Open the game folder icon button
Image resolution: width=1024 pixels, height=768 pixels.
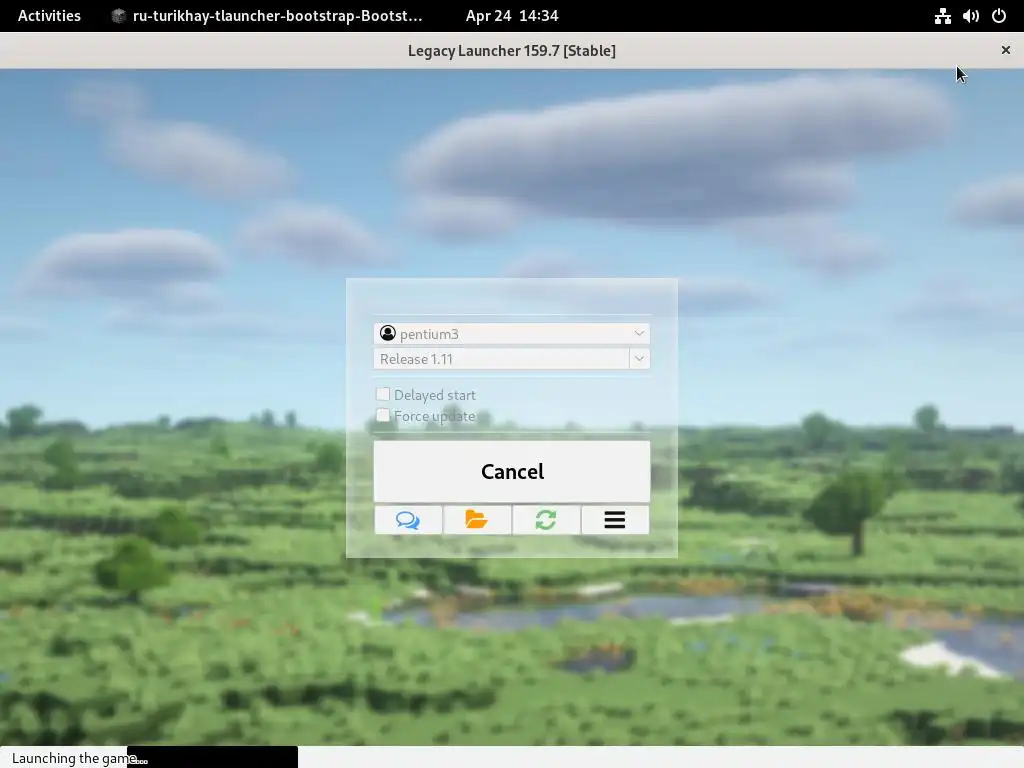(x=477, y=520)
